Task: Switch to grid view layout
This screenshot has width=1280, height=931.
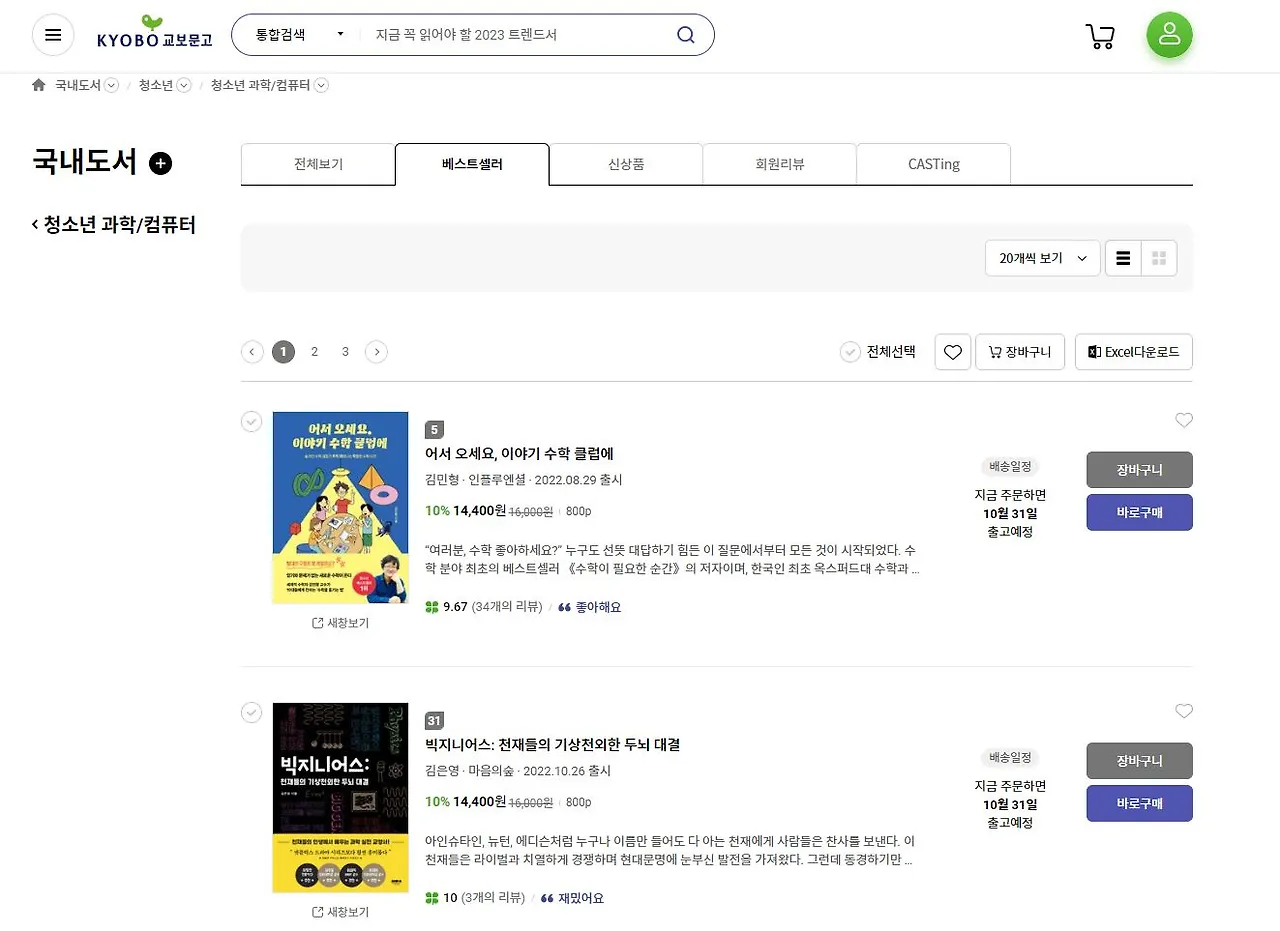Action: point(1158,257)
